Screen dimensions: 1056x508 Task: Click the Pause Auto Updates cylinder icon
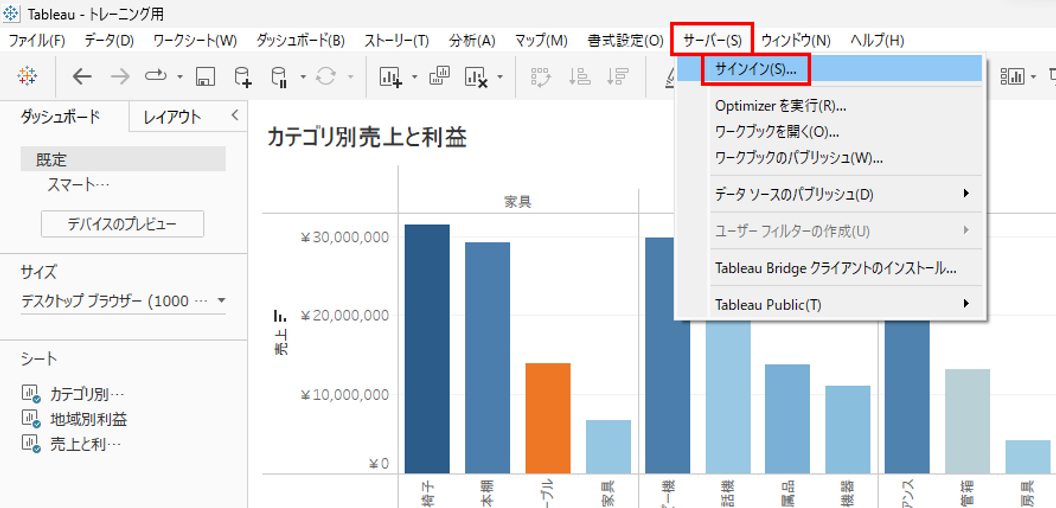[279, 77]
